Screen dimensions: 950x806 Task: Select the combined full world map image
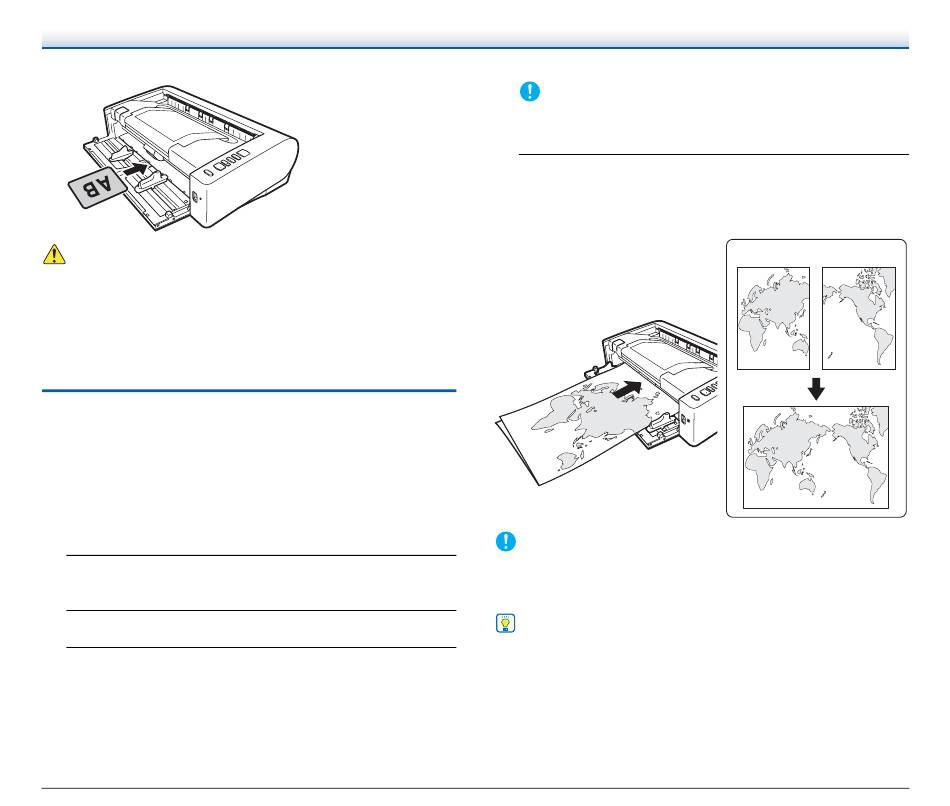(815, 457)
